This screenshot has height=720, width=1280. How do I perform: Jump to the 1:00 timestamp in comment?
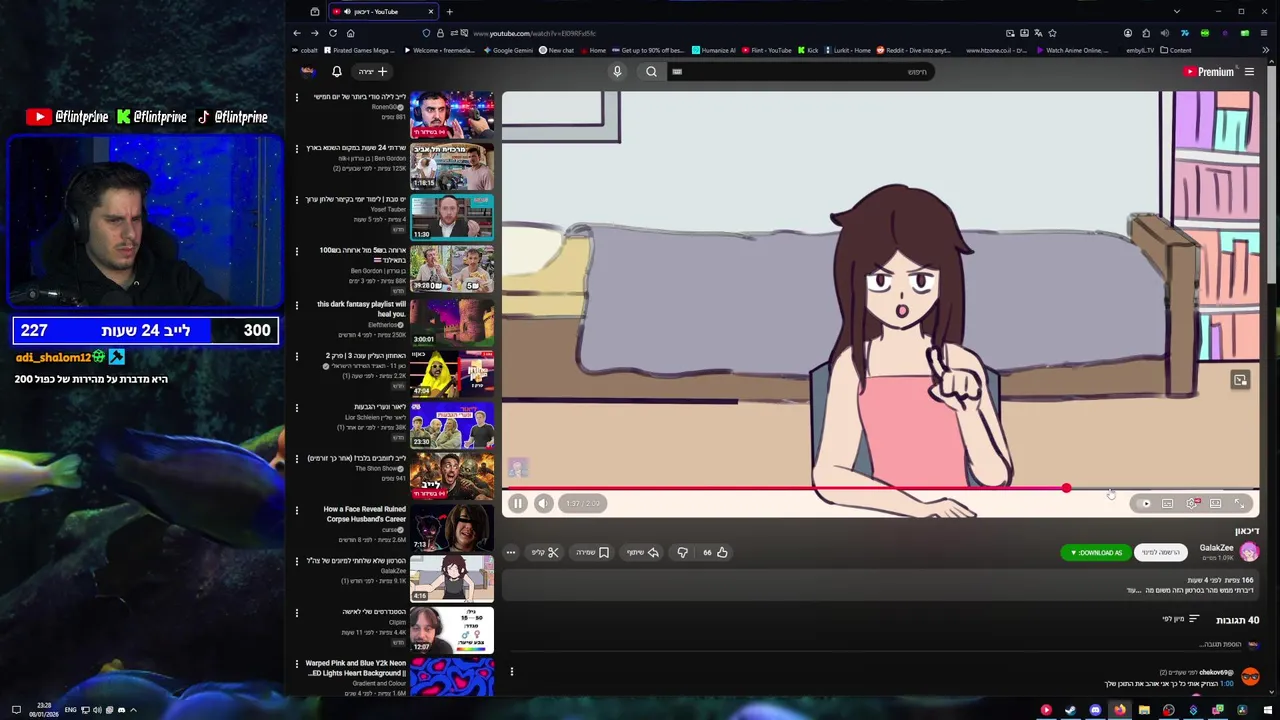tap(1227, 684)
